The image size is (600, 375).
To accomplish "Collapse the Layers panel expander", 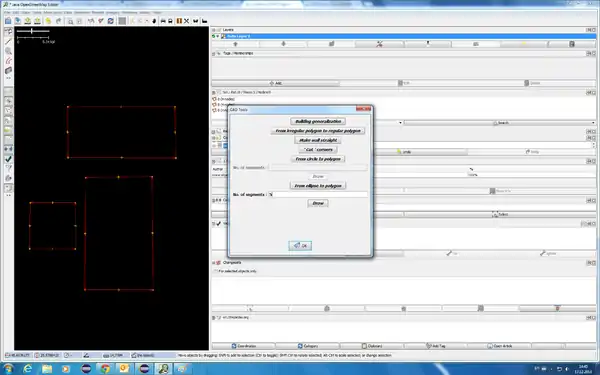I will pos(214,30).
